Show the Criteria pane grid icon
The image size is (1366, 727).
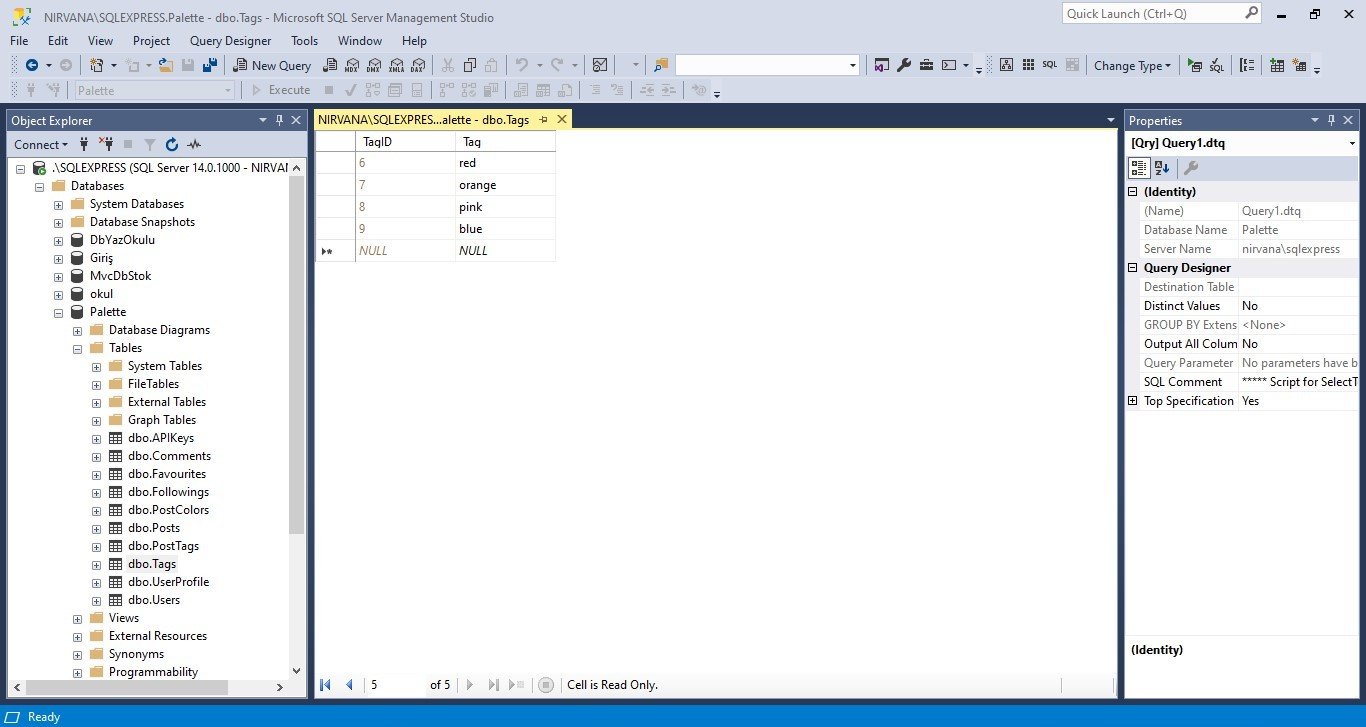click(x=1027, y=65)
